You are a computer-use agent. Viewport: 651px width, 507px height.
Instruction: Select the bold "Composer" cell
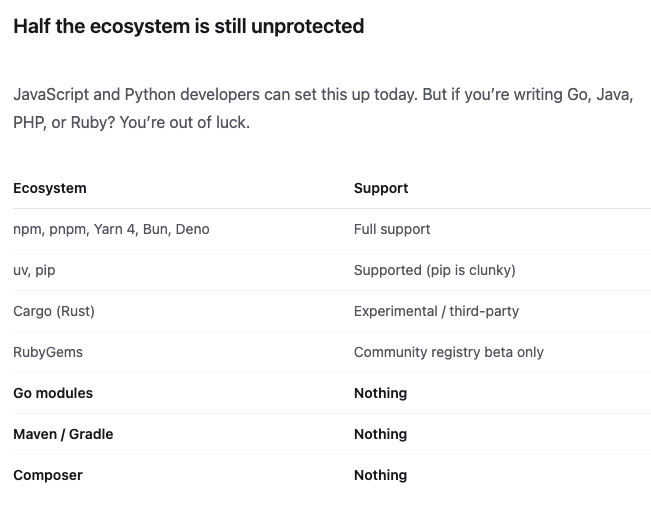[x=48, y=475]
